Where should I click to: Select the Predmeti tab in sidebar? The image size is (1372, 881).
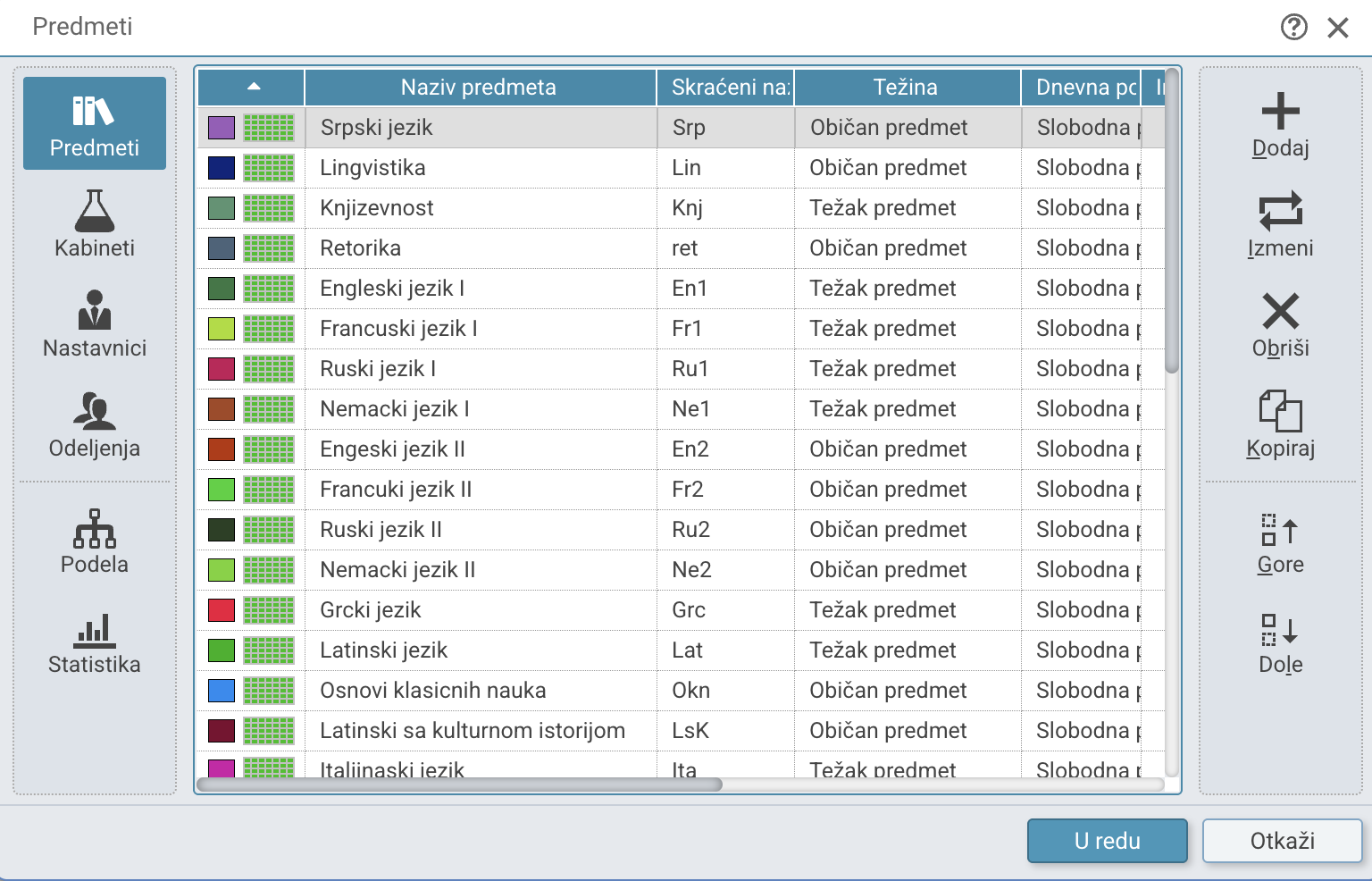(95, 123)
